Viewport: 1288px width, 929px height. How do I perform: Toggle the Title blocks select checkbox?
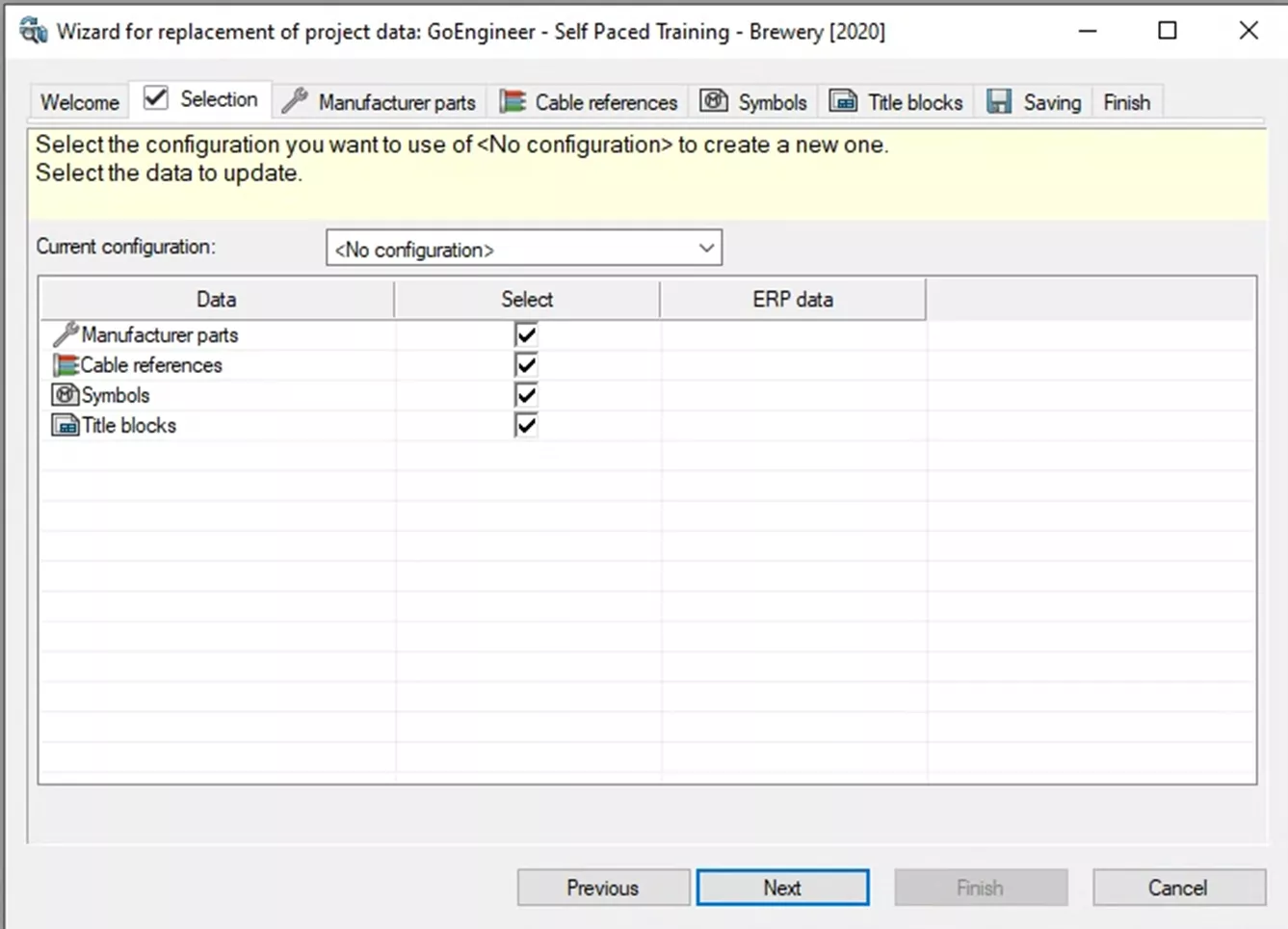click(x=526, y=425)
